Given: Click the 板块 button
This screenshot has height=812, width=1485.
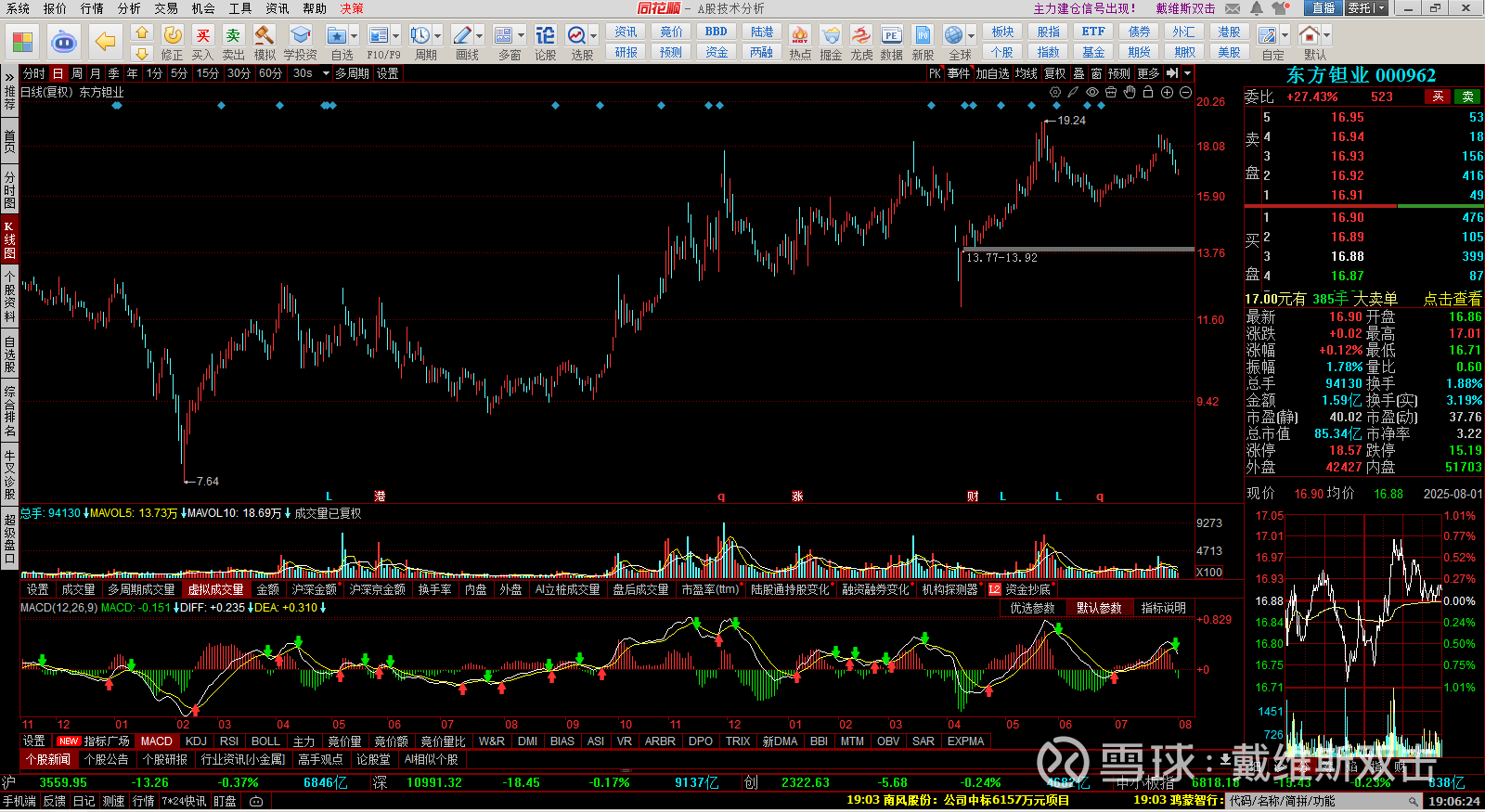Looking at the screenshot, I should 1002,32.
